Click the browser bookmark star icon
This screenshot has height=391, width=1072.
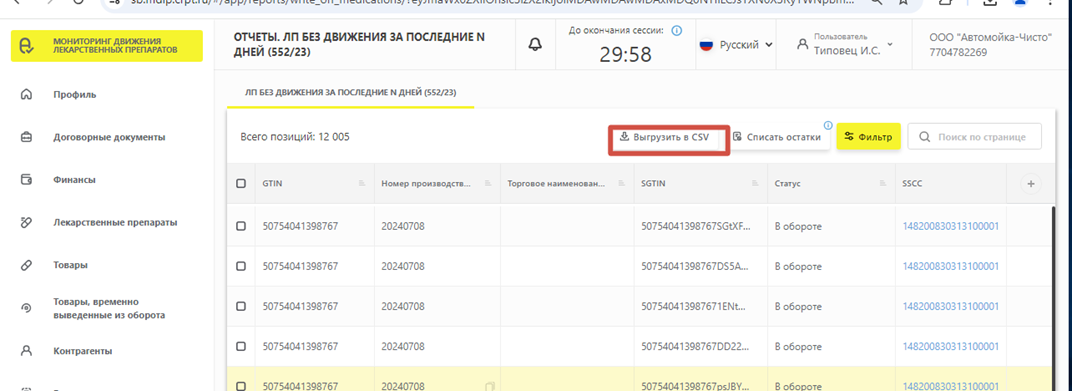pyautogui.click(x=904, y=2)
